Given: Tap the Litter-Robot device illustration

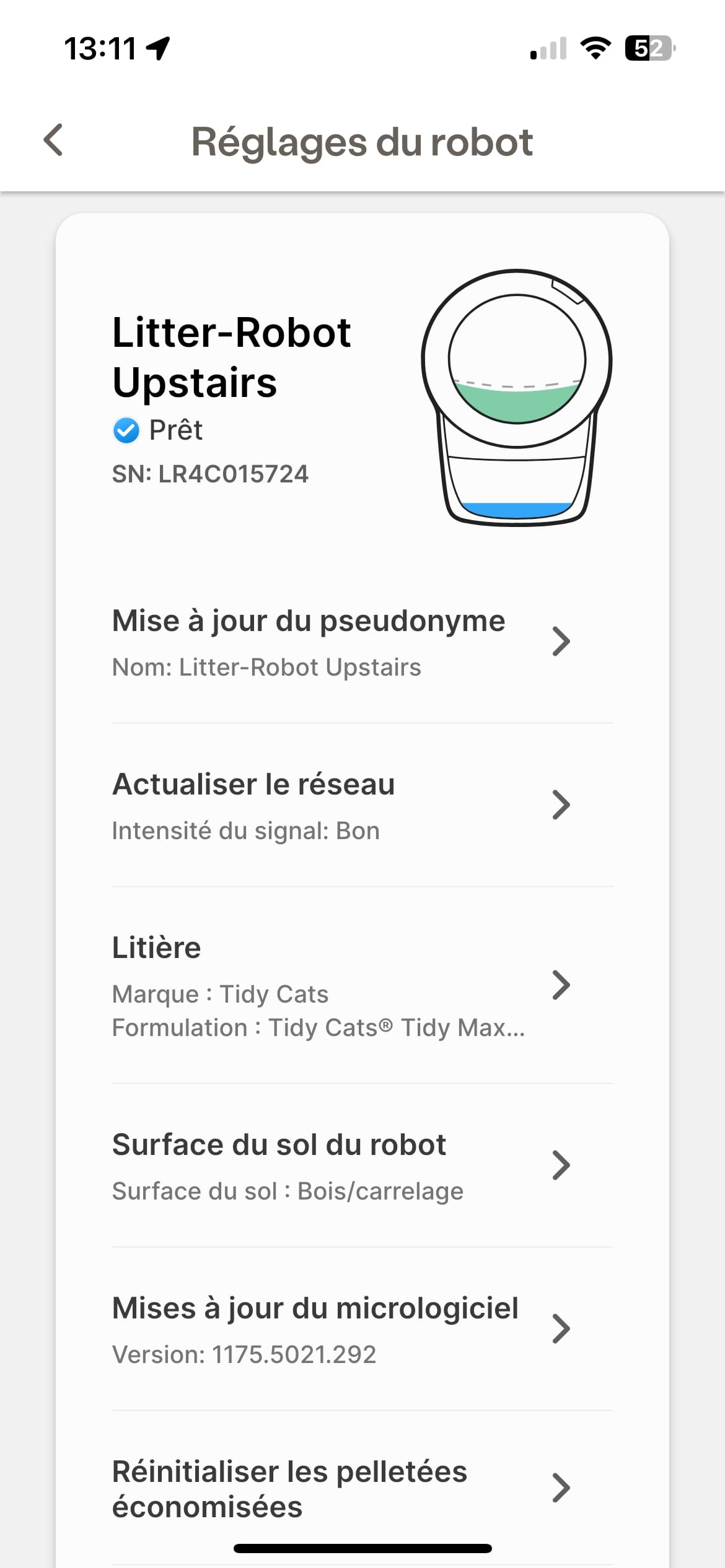Looking at the screenshot, I should [516, 398].
